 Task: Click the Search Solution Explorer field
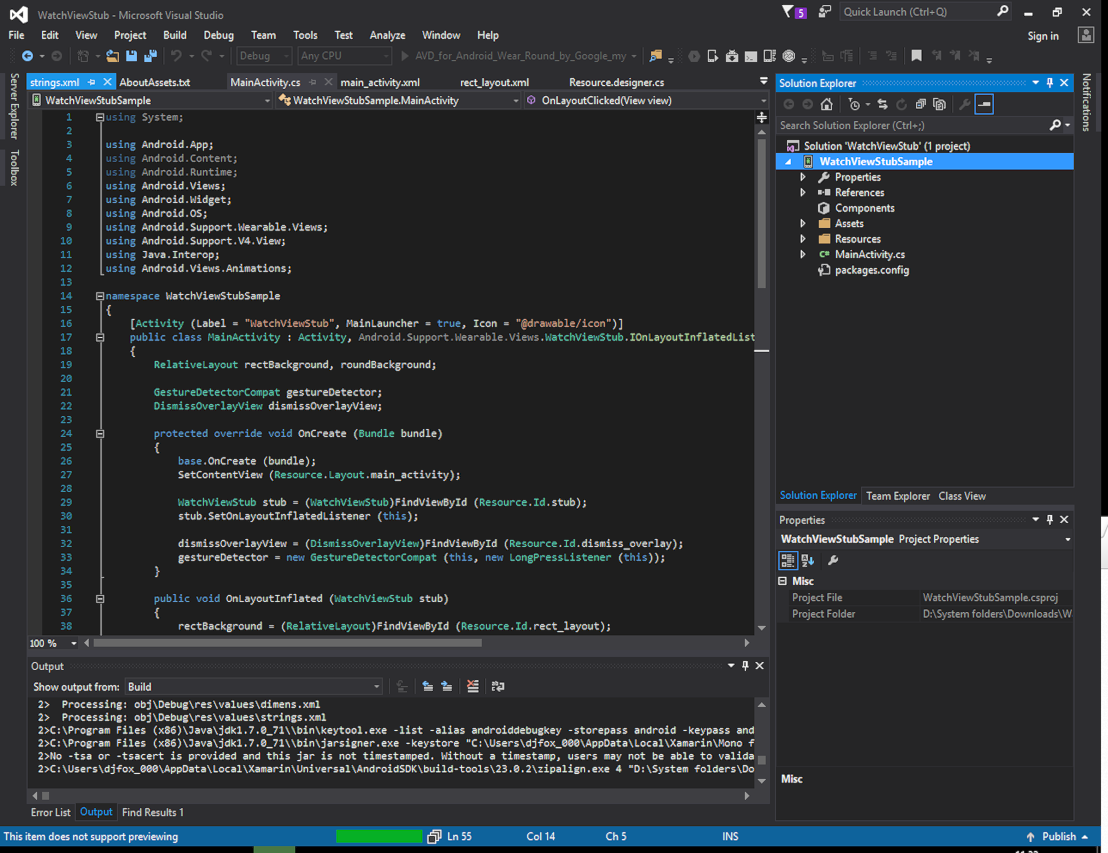(924, 125)
